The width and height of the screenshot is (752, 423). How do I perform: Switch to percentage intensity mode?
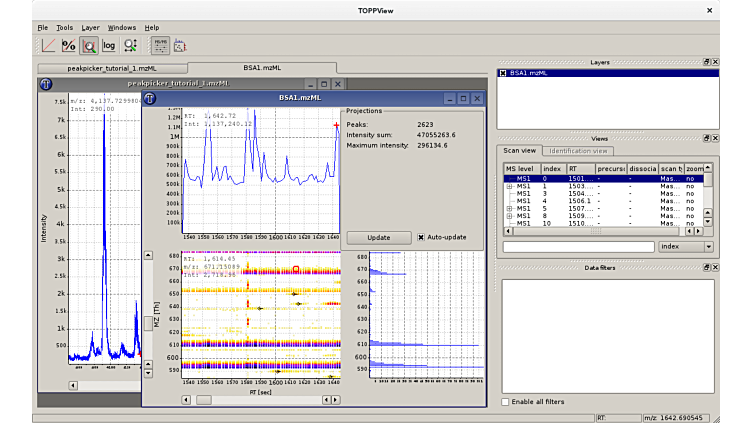(x=68, y=45)
